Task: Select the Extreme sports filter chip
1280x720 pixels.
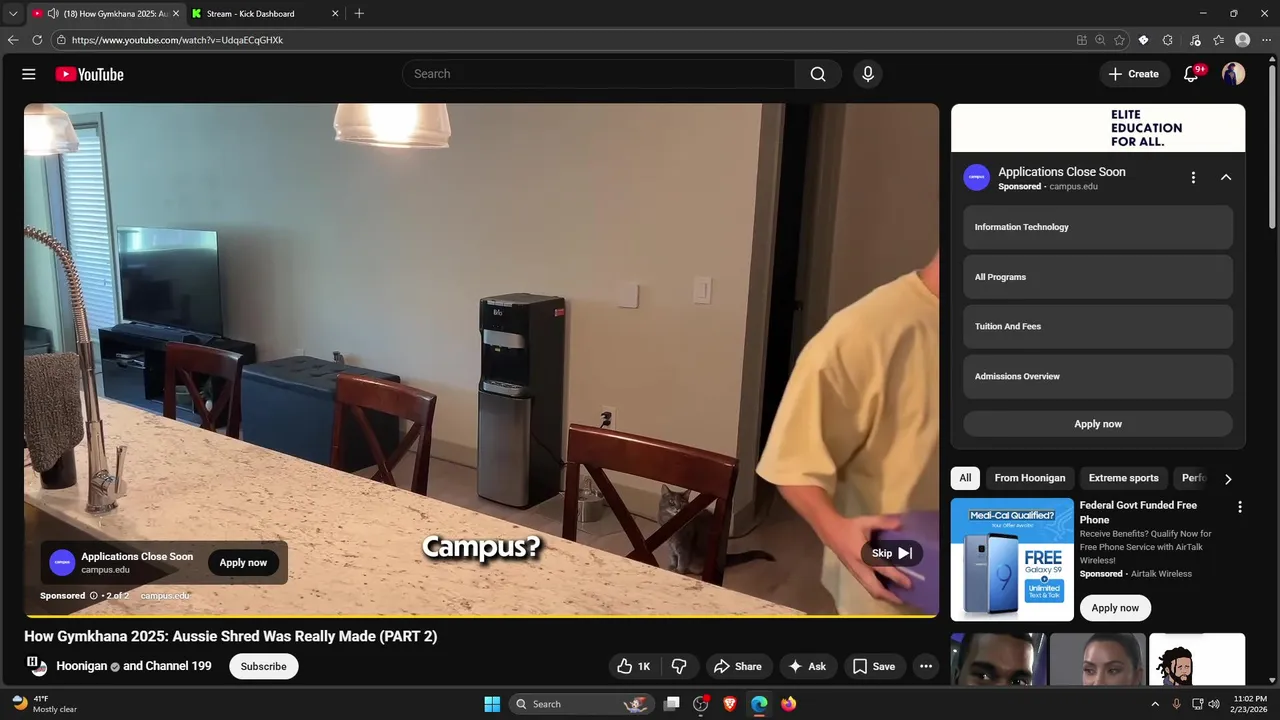Action: (x=1124, y=478)
